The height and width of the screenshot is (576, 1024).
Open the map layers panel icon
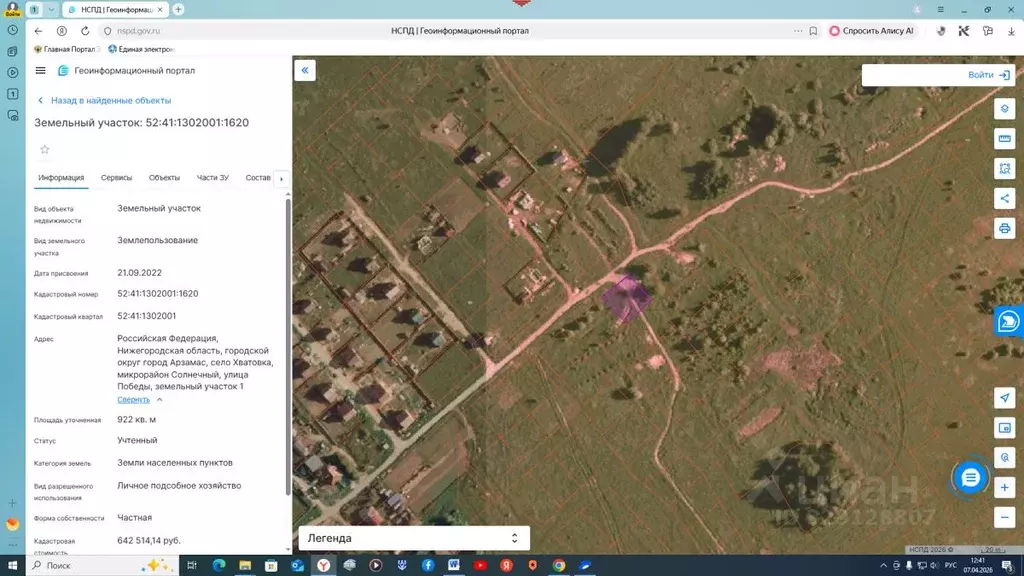click(x=1005, y=108)
